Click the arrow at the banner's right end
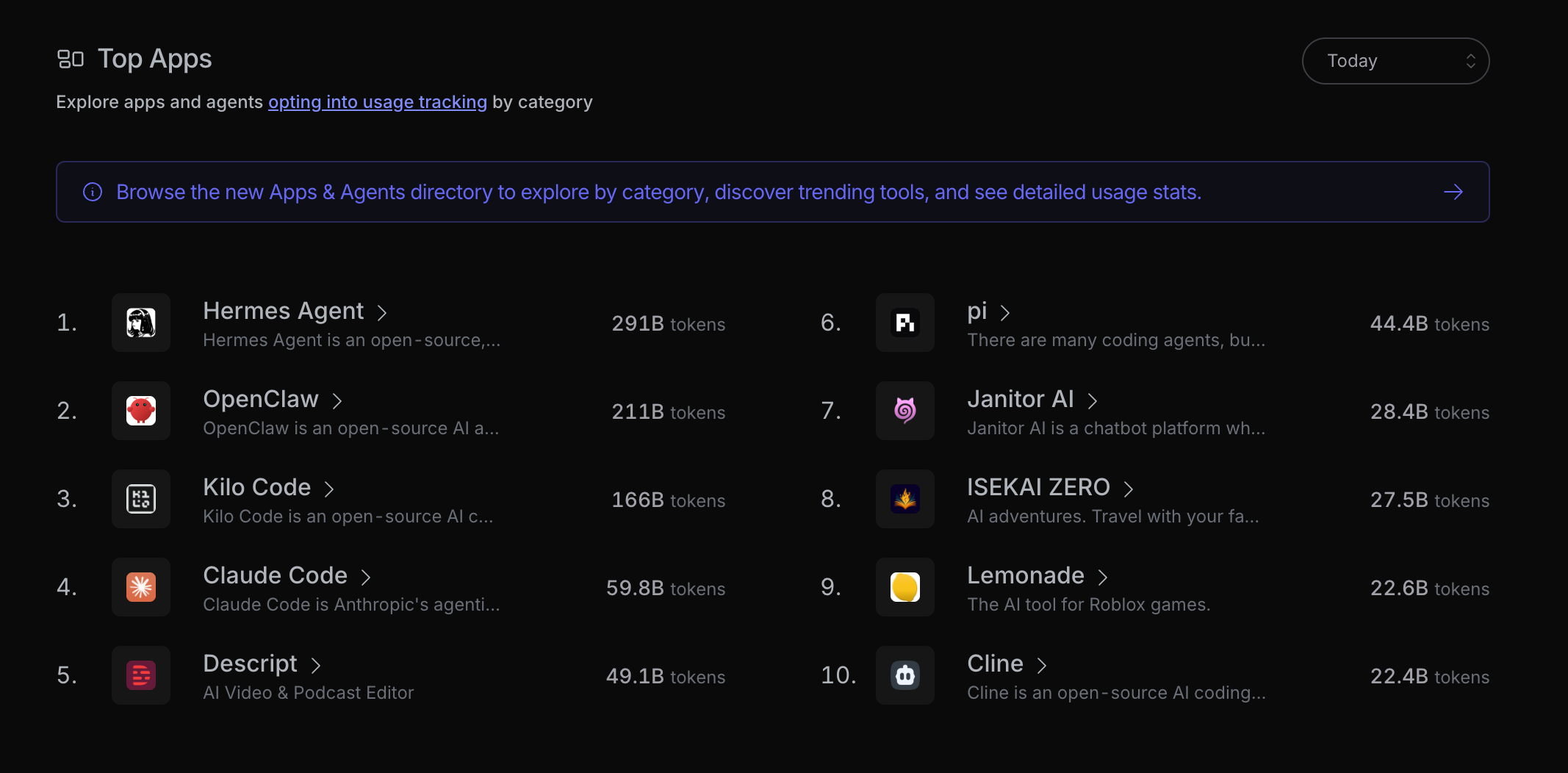 1453,192
